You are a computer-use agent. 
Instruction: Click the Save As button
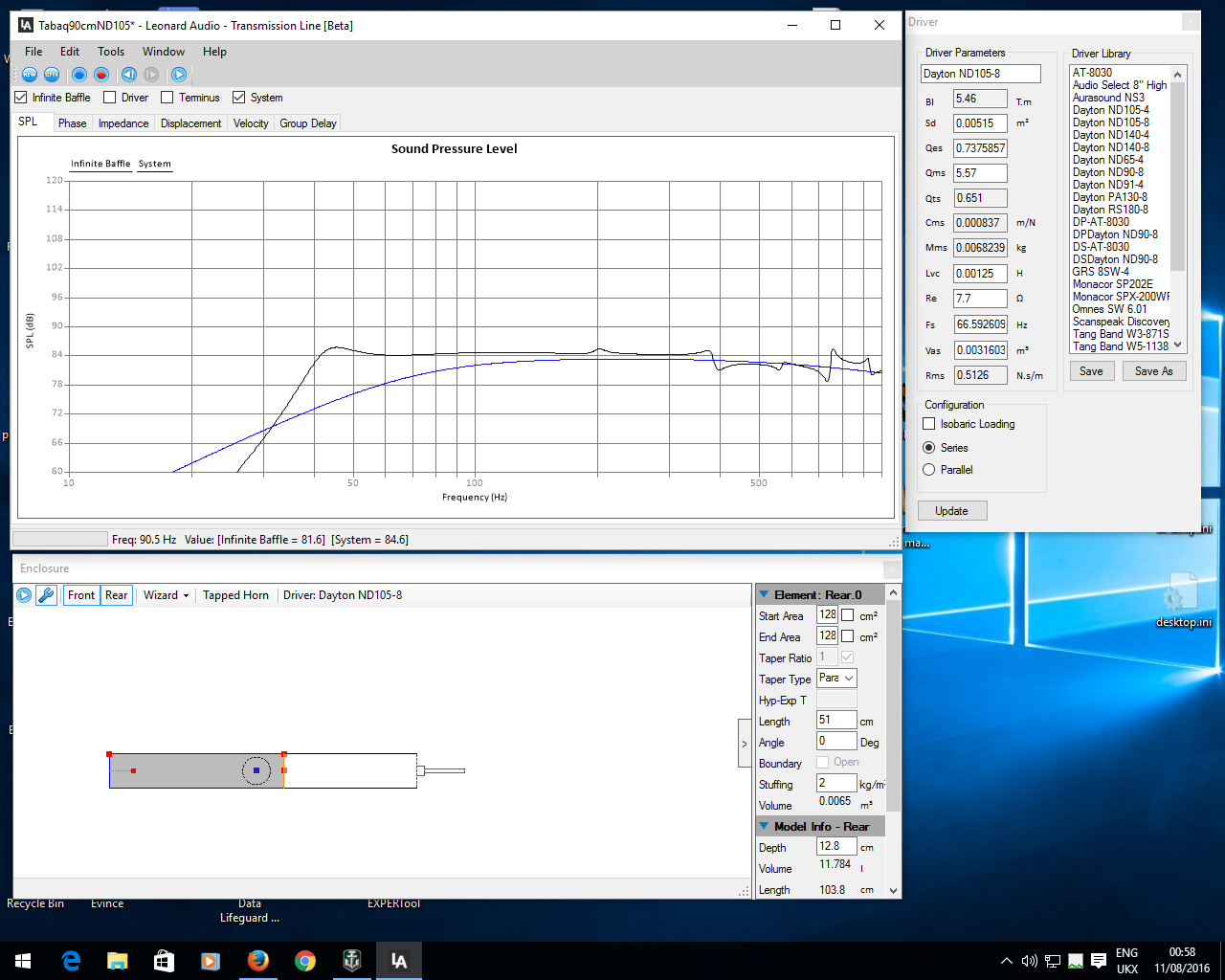tap(1153, 371)
